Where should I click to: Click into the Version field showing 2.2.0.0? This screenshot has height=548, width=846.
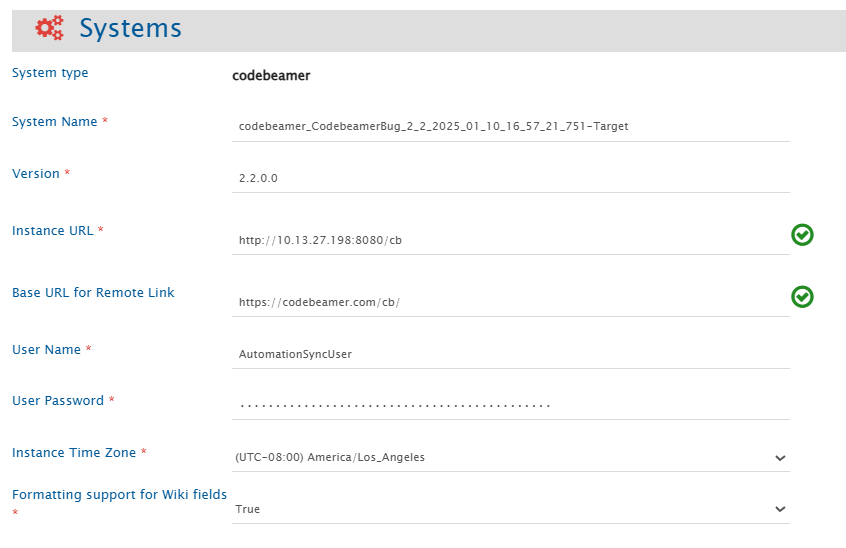pyautogui.click(x=510, y=178)
